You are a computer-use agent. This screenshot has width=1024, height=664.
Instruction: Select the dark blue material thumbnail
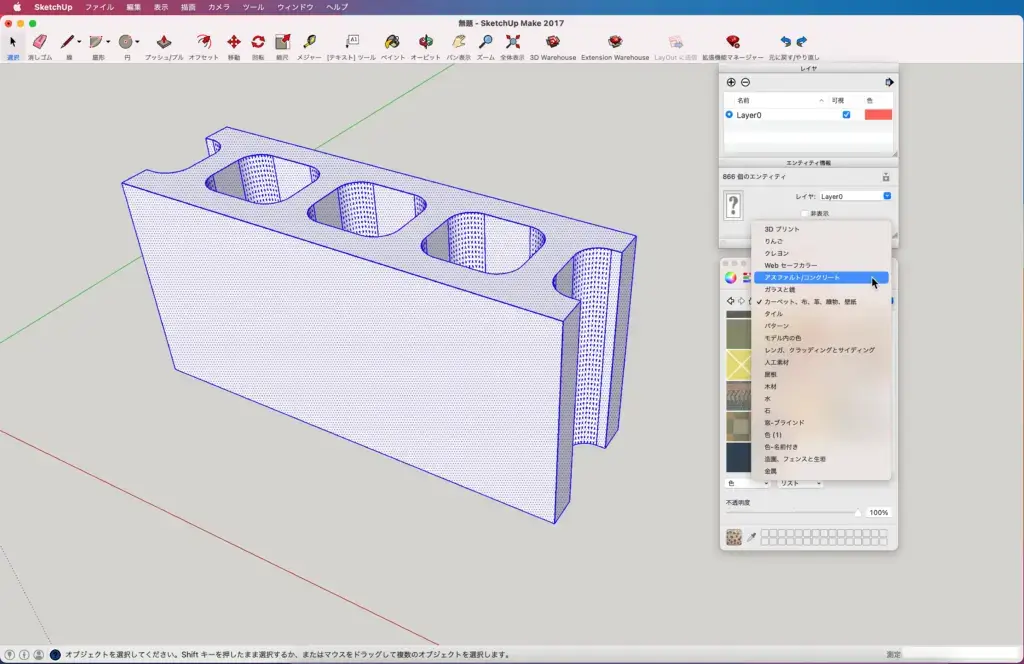739,457
